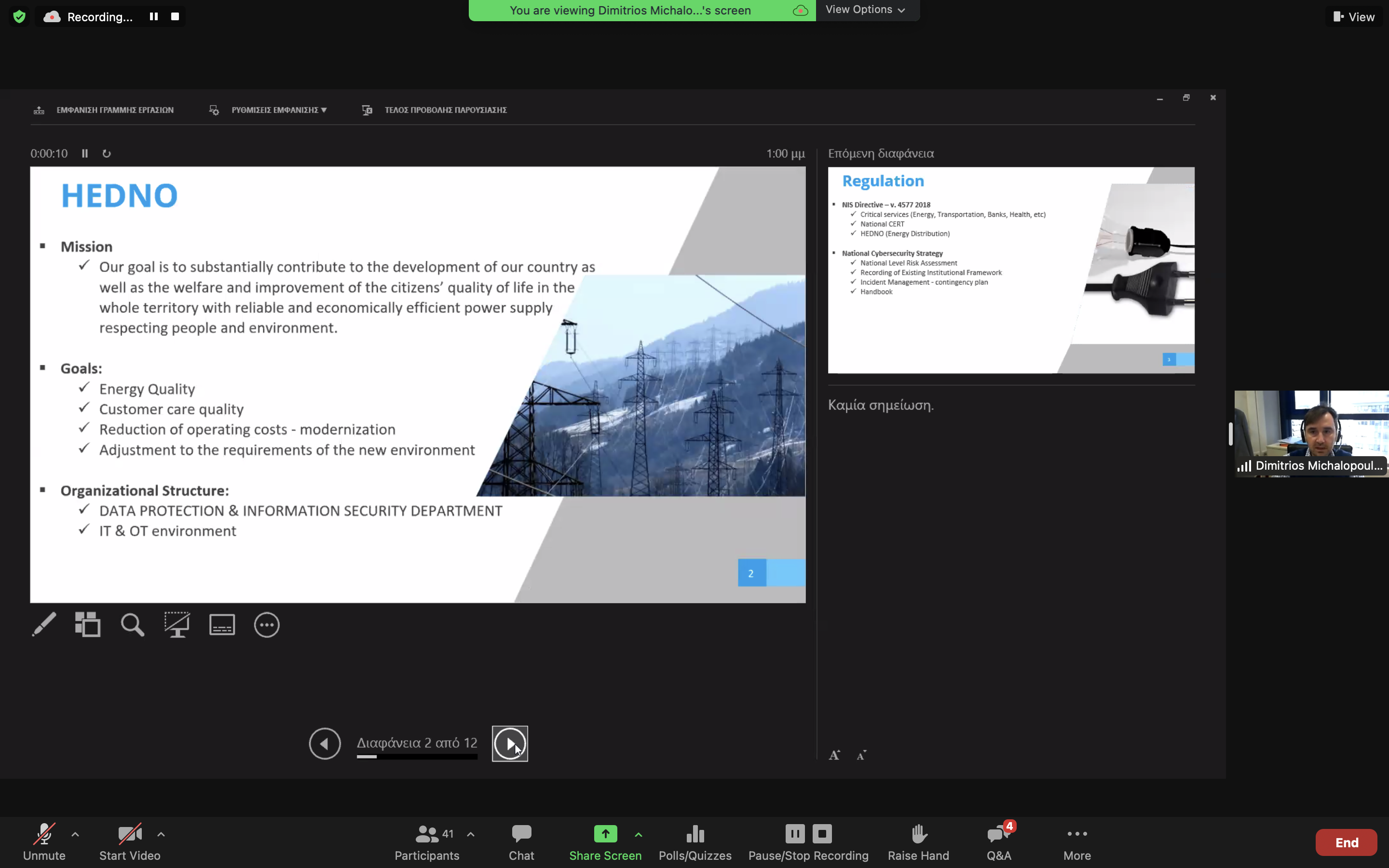Click ΕΜΦΑΝΙΣΗ ΓΡΑΜΜΗΣ ΕΡΓΑΣΙΩΝ menu item
This screenshot has width=1389, height=868.
115,109
